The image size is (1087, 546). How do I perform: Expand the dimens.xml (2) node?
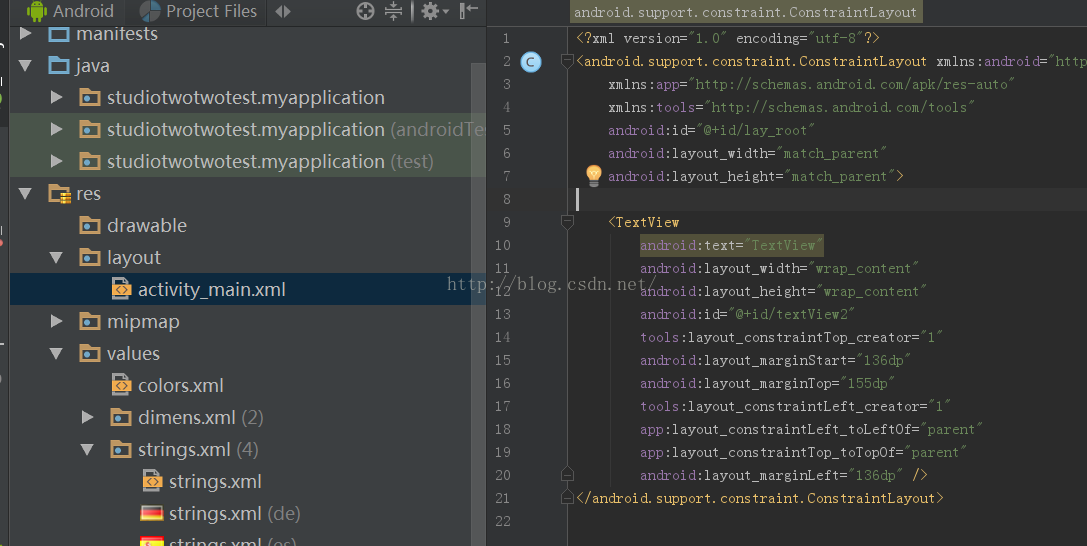click(88, 418)
